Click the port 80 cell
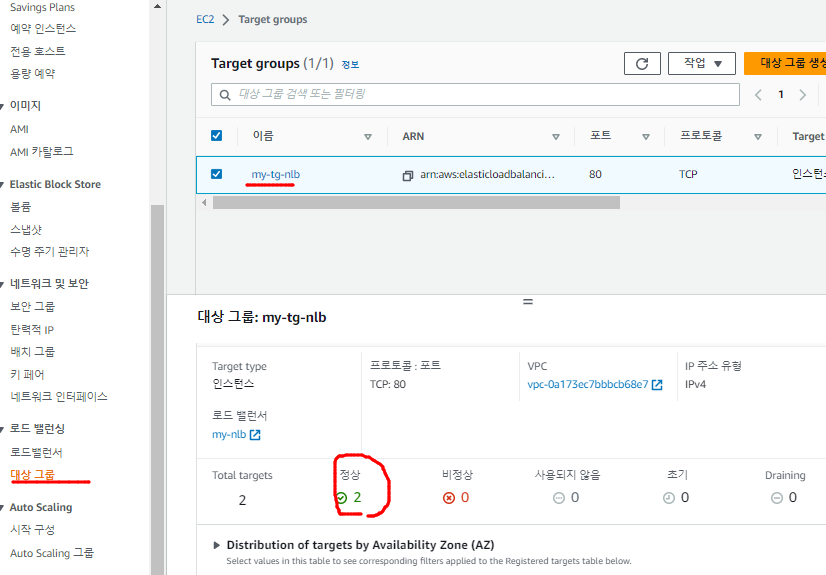 tap(595, 175)
